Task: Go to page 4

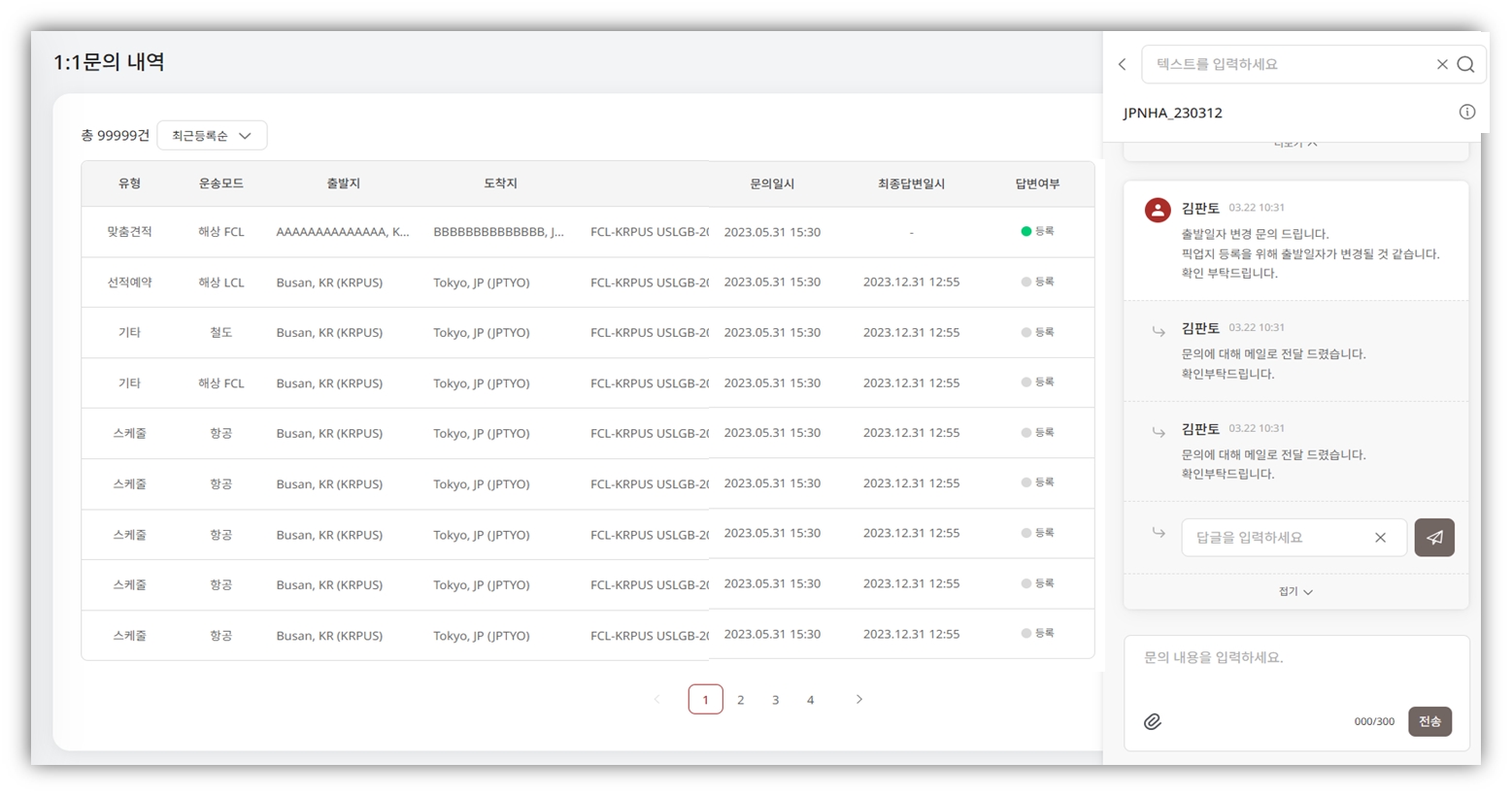Action: pyautogui.click(x=810, y=699)
